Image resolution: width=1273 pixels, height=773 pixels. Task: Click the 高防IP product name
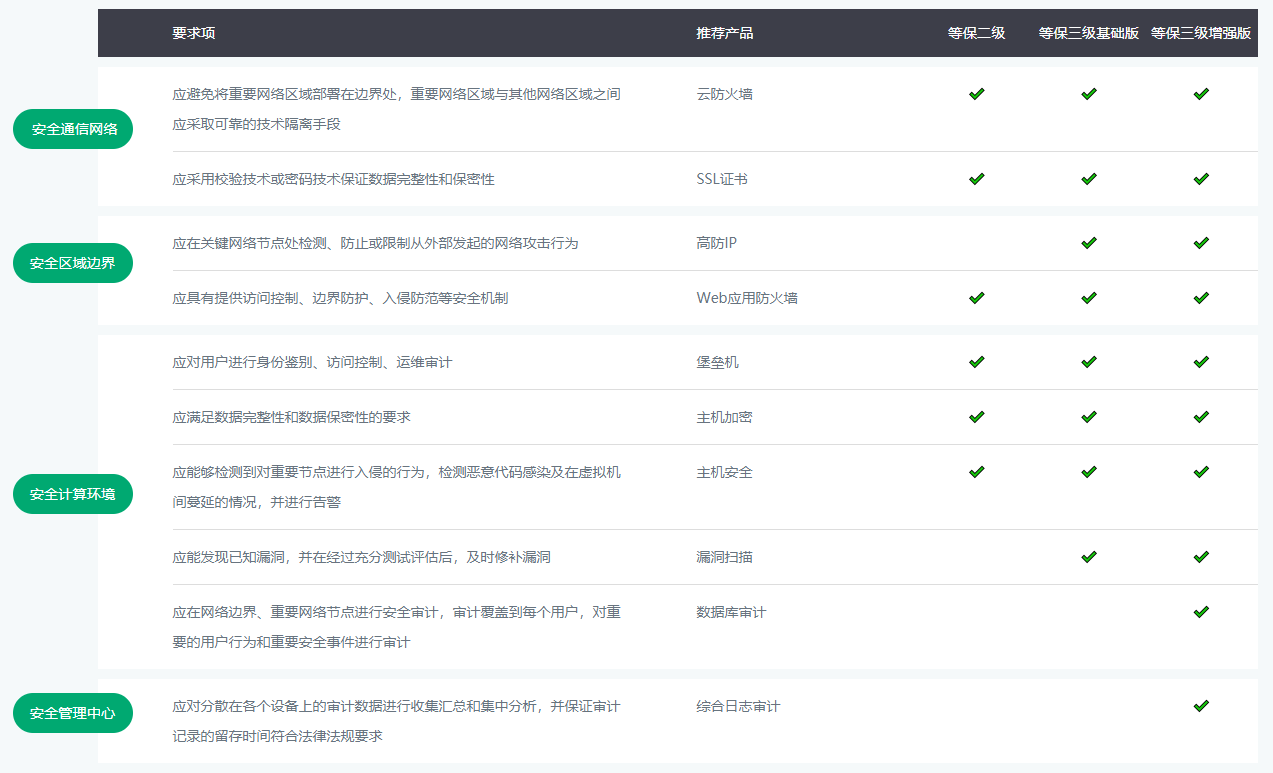pos(717,243)
